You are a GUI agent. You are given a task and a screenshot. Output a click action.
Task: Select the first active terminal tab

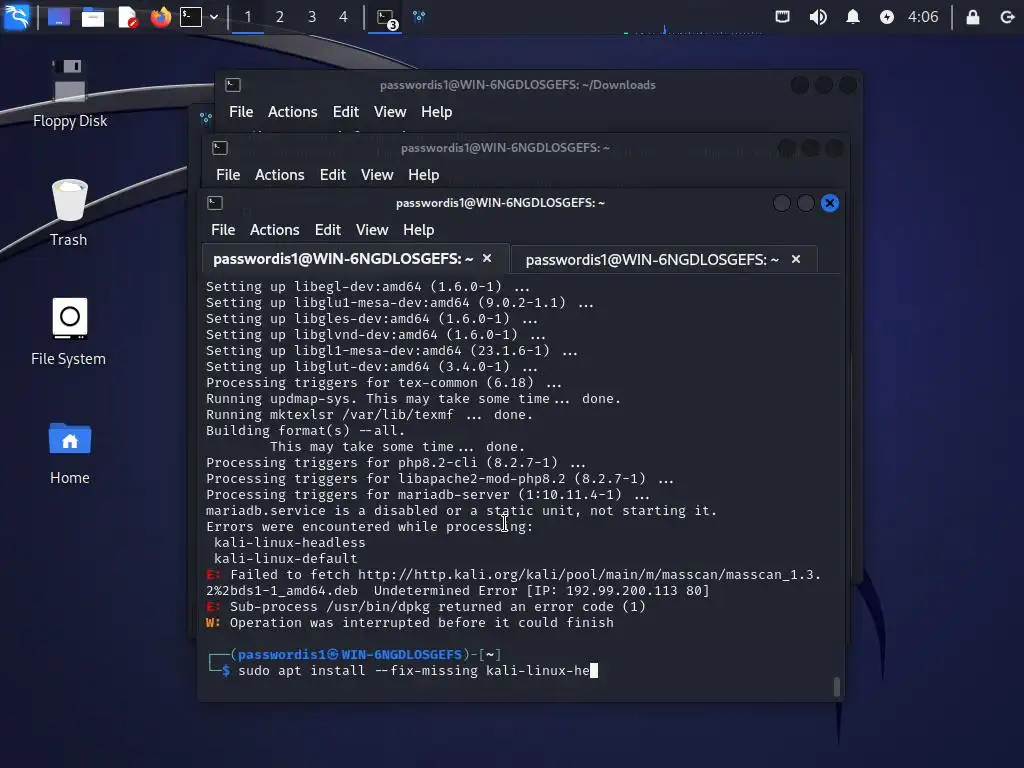click(343, 259)
